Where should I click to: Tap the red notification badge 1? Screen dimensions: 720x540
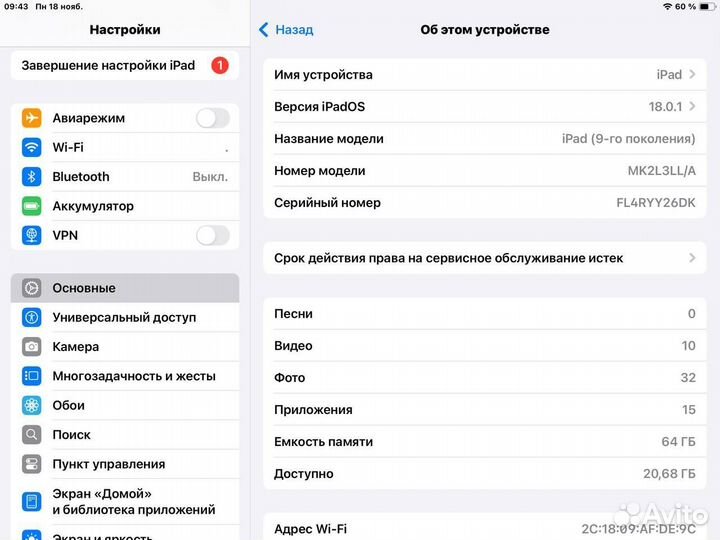(x=220, y=66)
